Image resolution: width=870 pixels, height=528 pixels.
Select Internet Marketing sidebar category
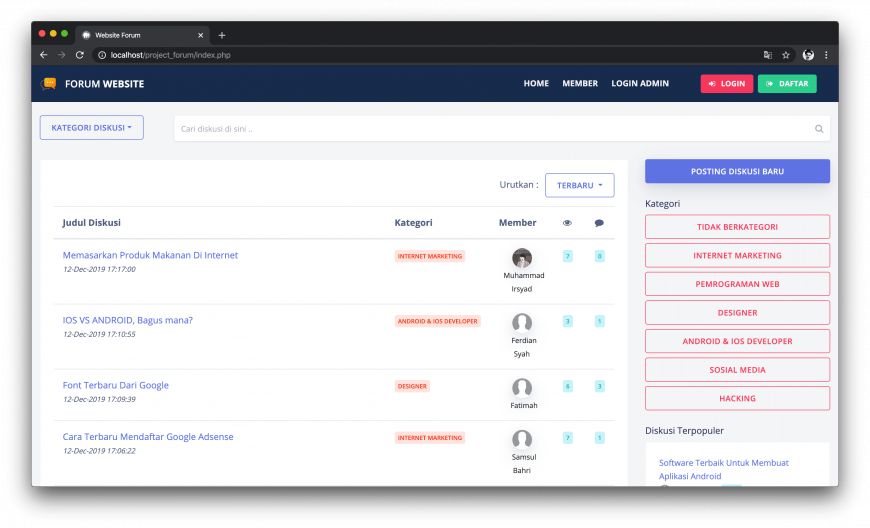pyautogui.click(x=737, y=256)
